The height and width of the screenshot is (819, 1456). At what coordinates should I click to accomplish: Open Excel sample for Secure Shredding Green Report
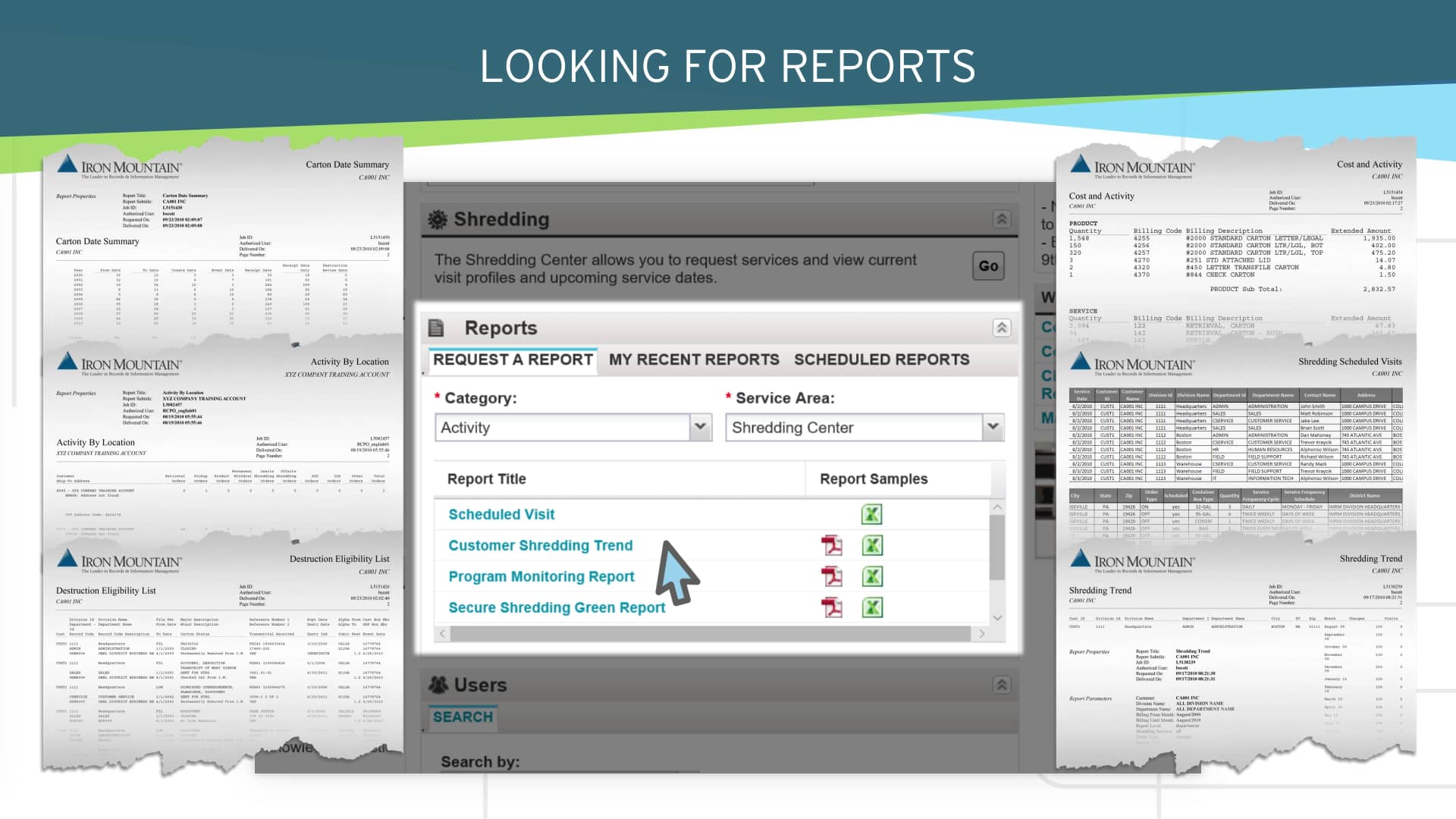click(x=871, y=608)
